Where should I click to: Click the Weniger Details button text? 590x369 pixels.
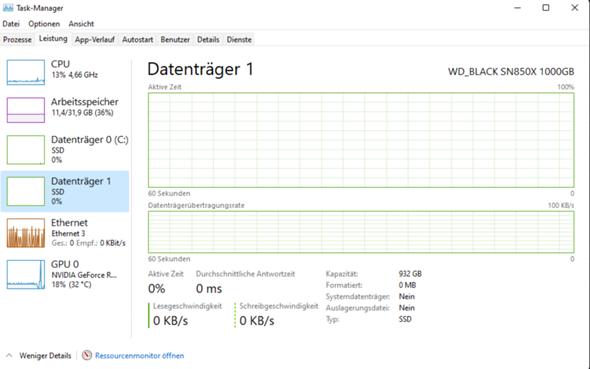[x=45, y=355]
